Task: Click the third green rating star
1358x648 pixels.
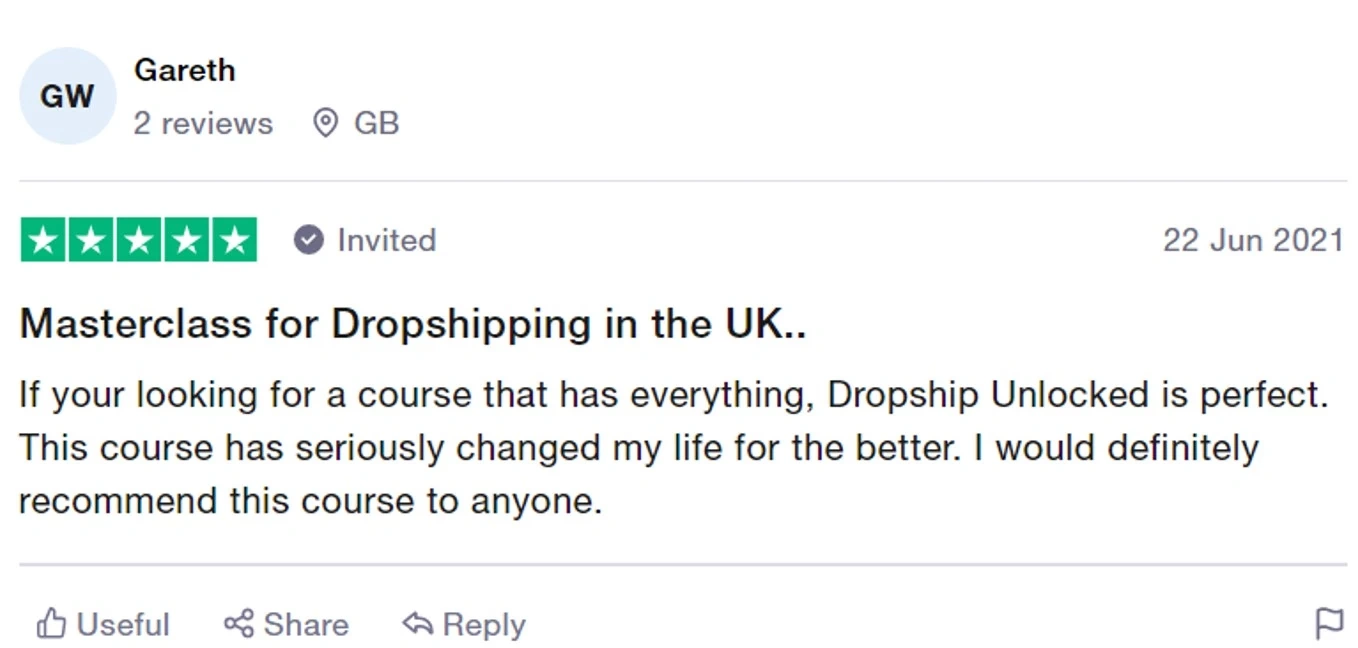Action: (x=139, y=240)
